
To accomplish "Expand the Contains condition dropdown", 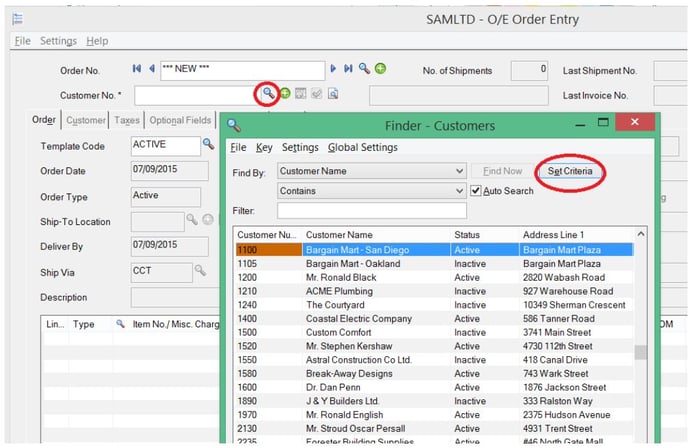I will [459, 191].
